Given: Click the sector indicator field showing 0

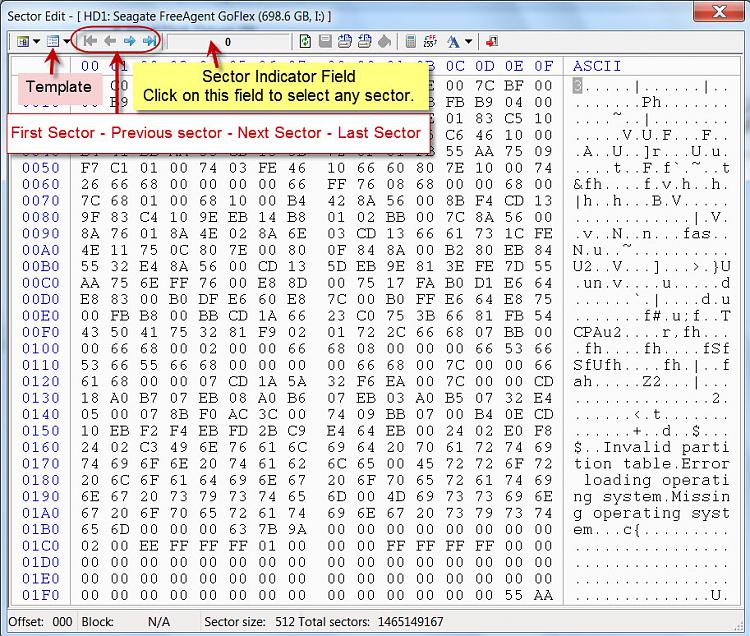Looking at the screenshot, I should coord(228,42).
